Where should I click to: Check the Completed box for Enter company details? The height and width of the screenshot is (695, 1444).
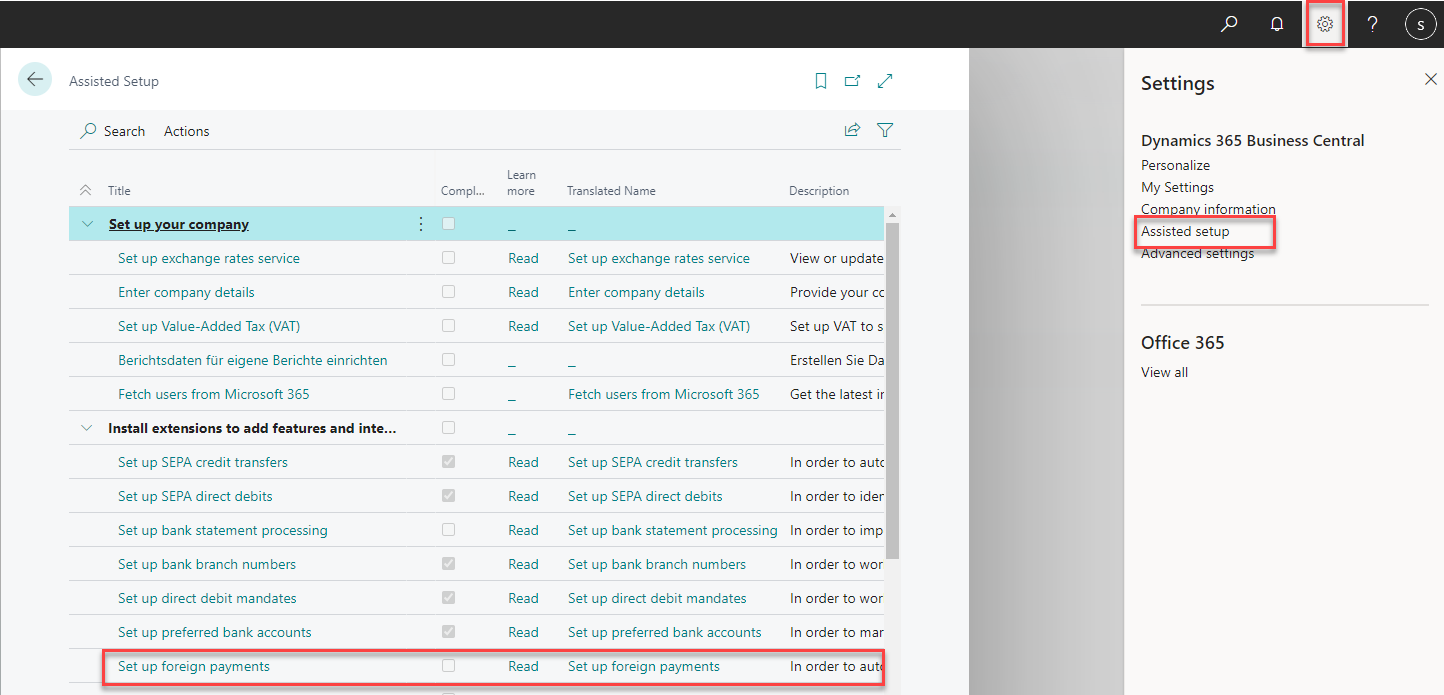click(x=448, y=291)
